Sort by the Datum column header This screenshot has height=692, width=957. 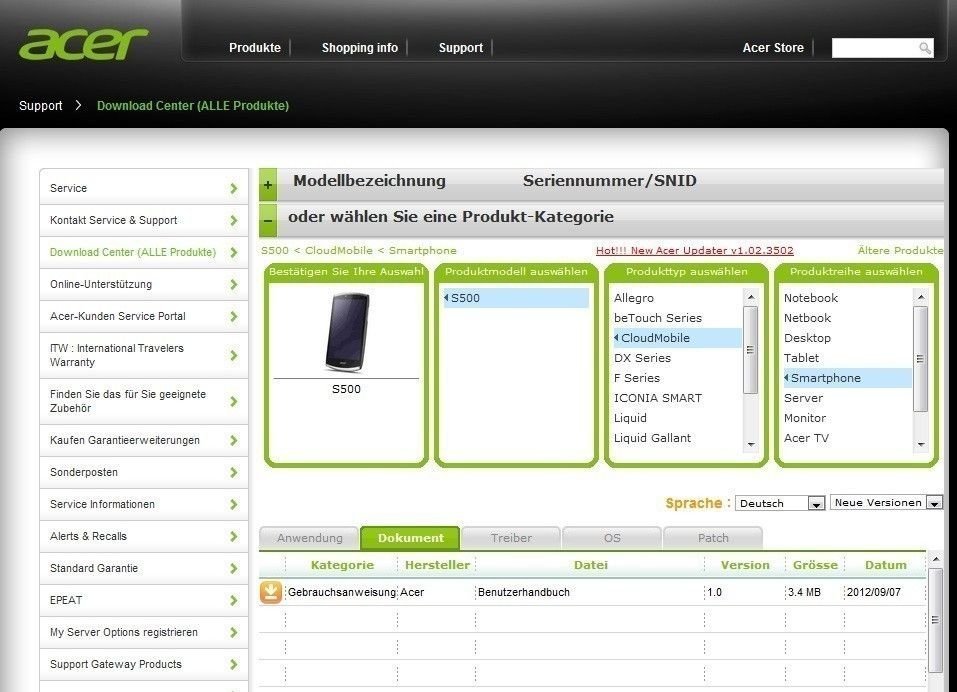886,565
